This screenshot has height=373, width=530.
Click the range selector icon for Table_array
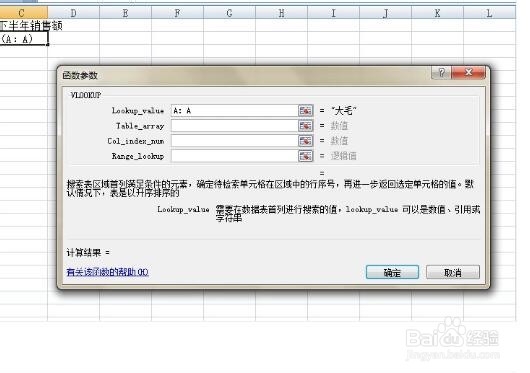click(x=306, y=126)
